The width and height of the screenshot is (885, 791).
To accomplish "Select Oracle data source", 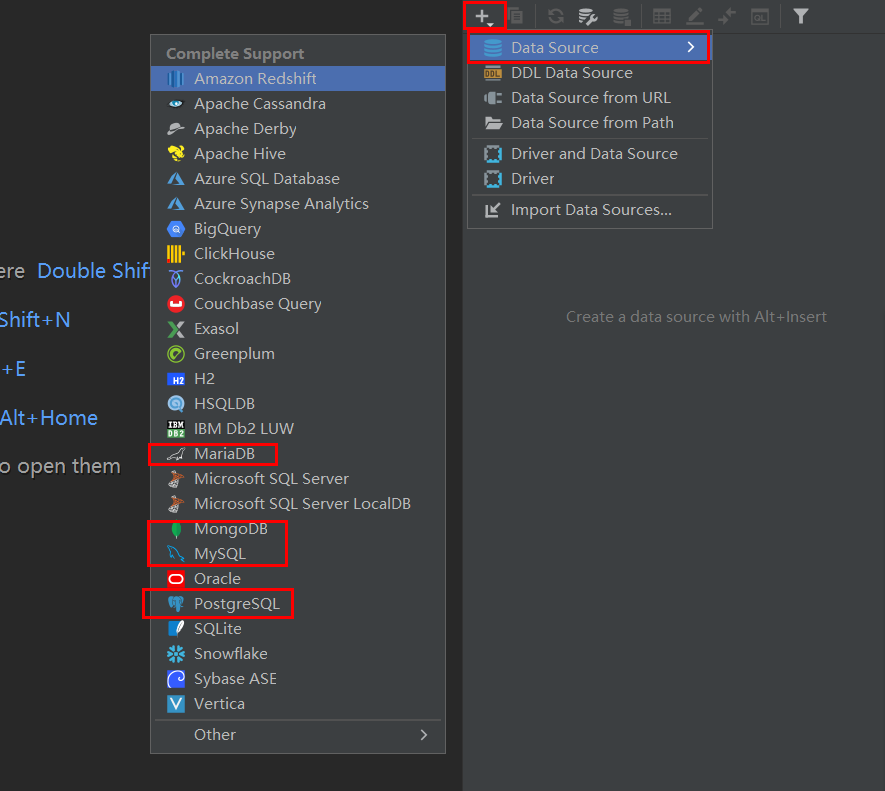I will coord(298,579).
